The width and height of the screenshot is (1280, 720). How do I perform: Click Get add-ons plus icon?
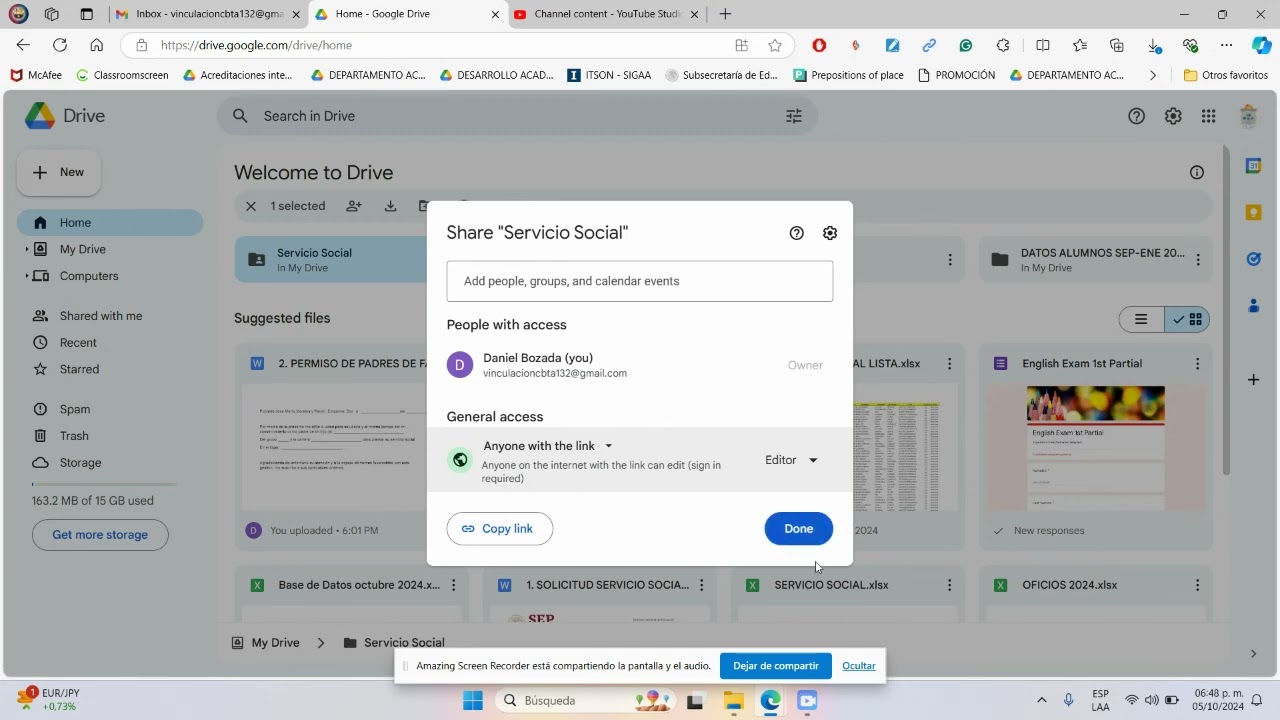[x=1253, y=380]
